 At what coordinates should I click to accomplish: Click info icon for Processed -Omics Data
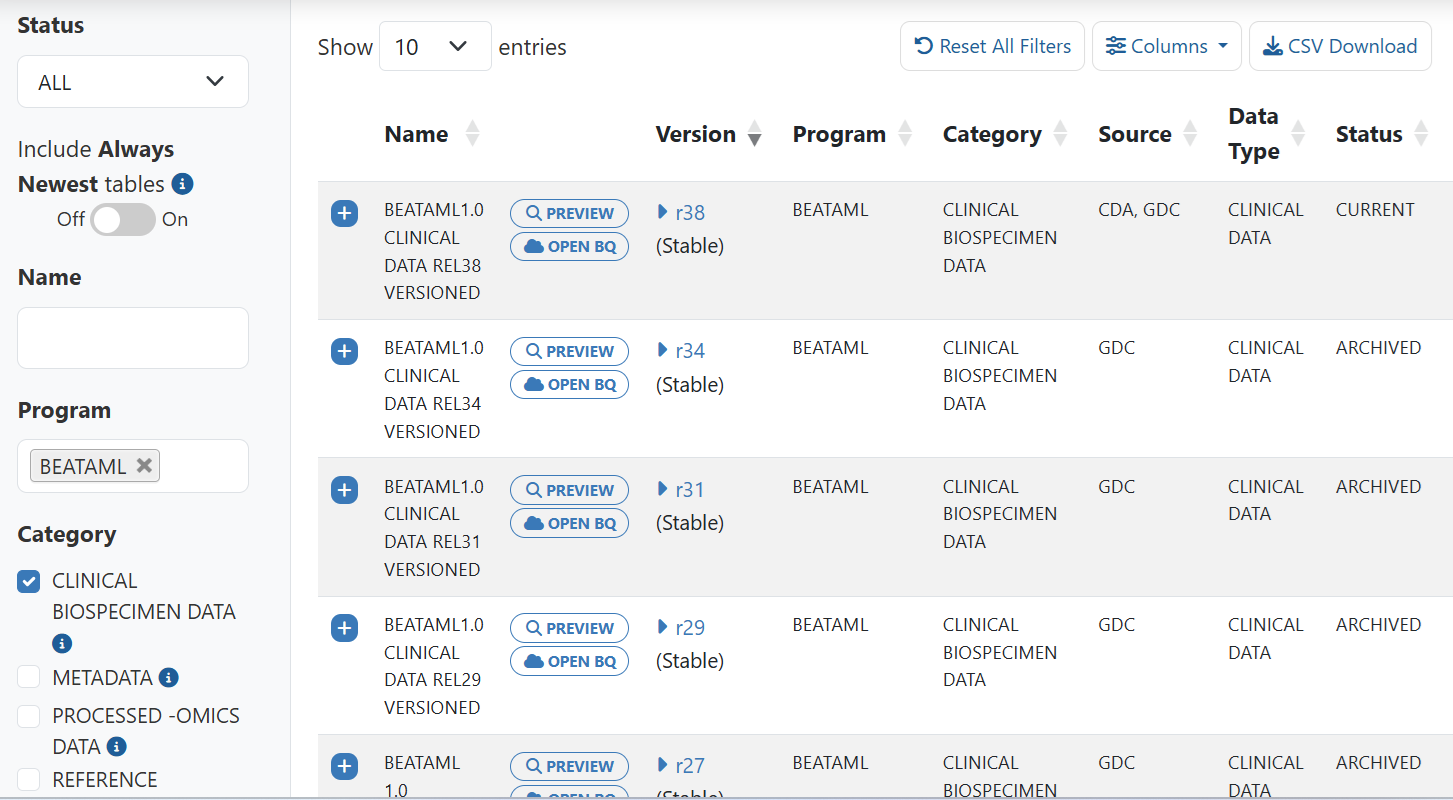(x=117, y=747)
